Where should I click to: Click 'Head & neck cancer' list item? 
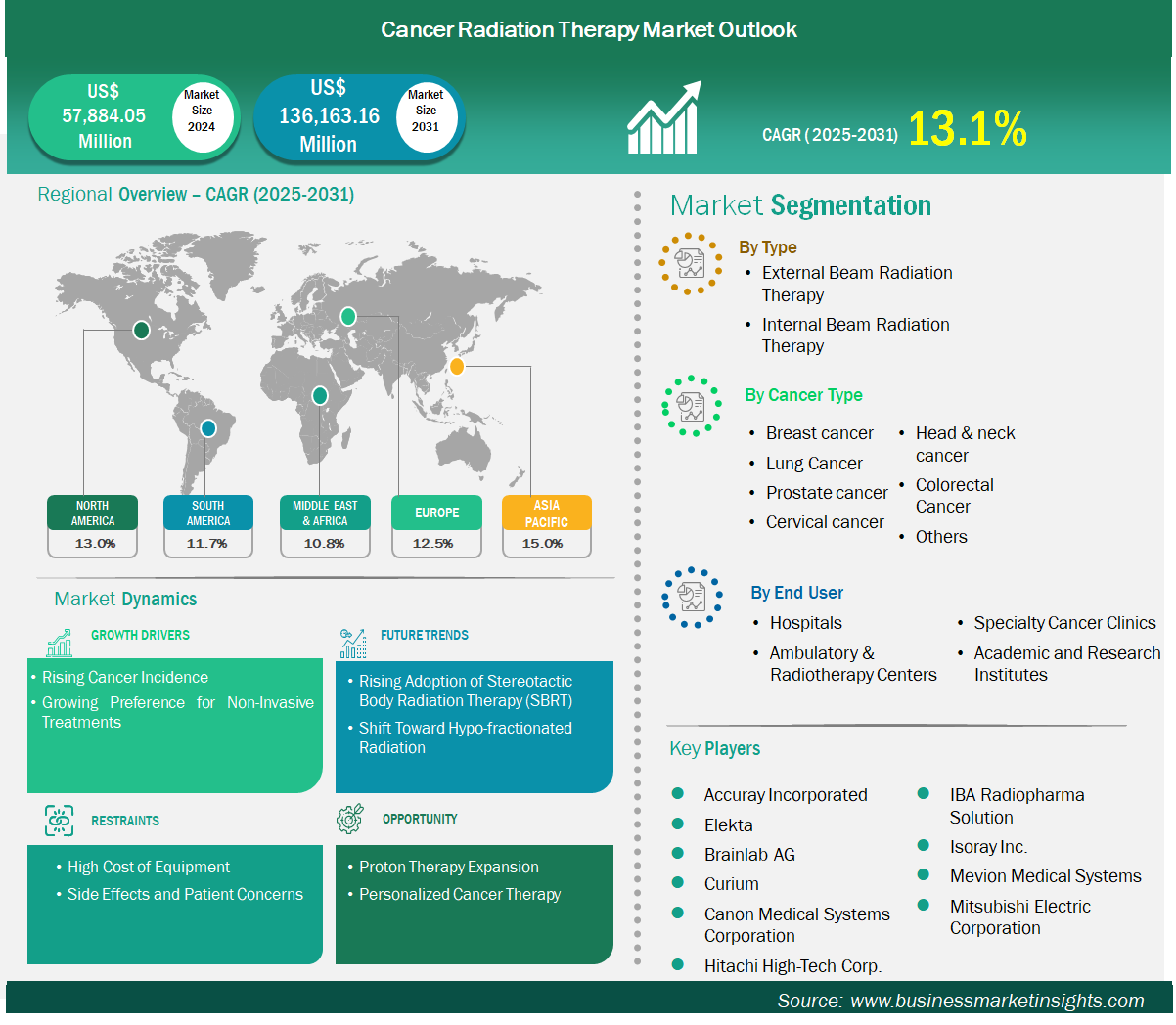click(x=966, y=444)
